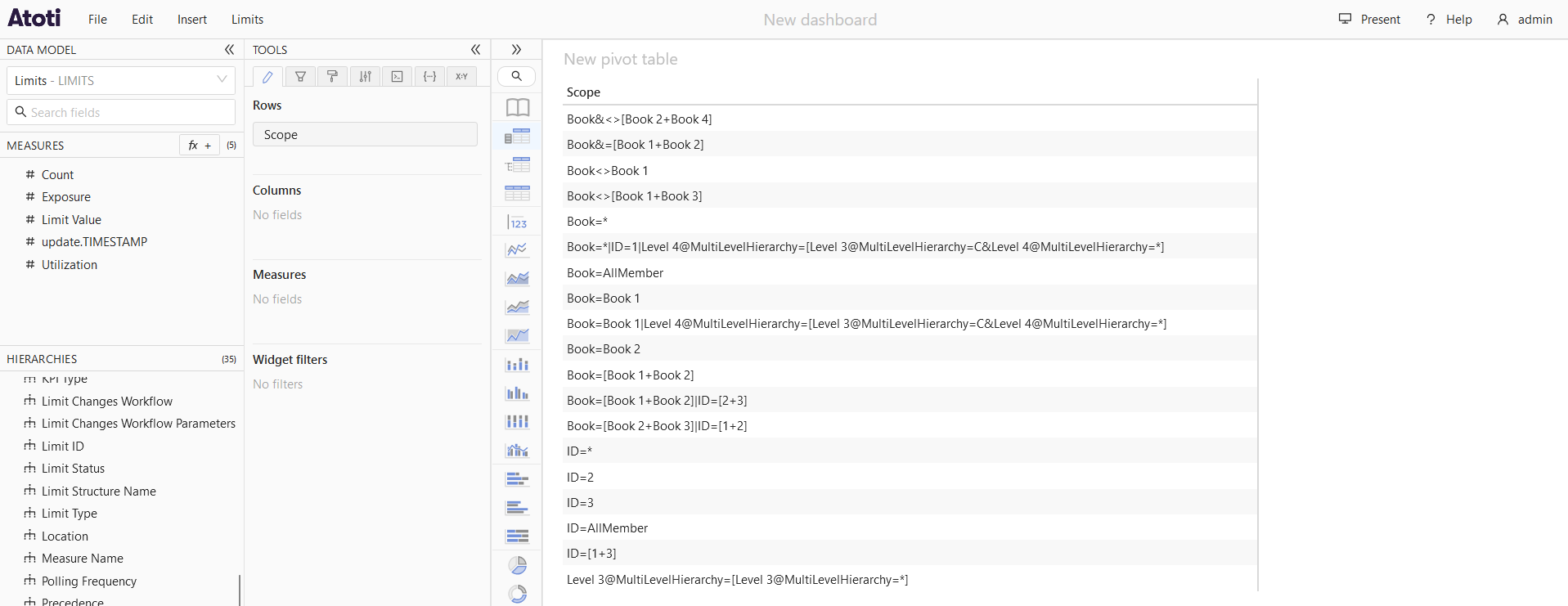Click the Search fields input box

pyautogui.click(x=121, y=112)
